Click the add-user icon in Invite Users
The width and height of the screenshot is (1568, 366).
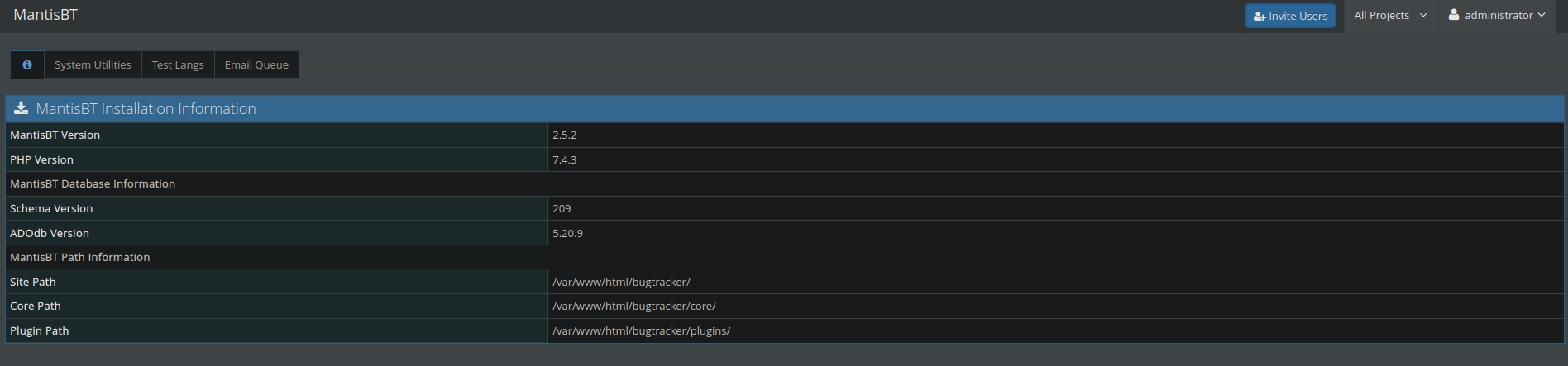point(1260,16)
